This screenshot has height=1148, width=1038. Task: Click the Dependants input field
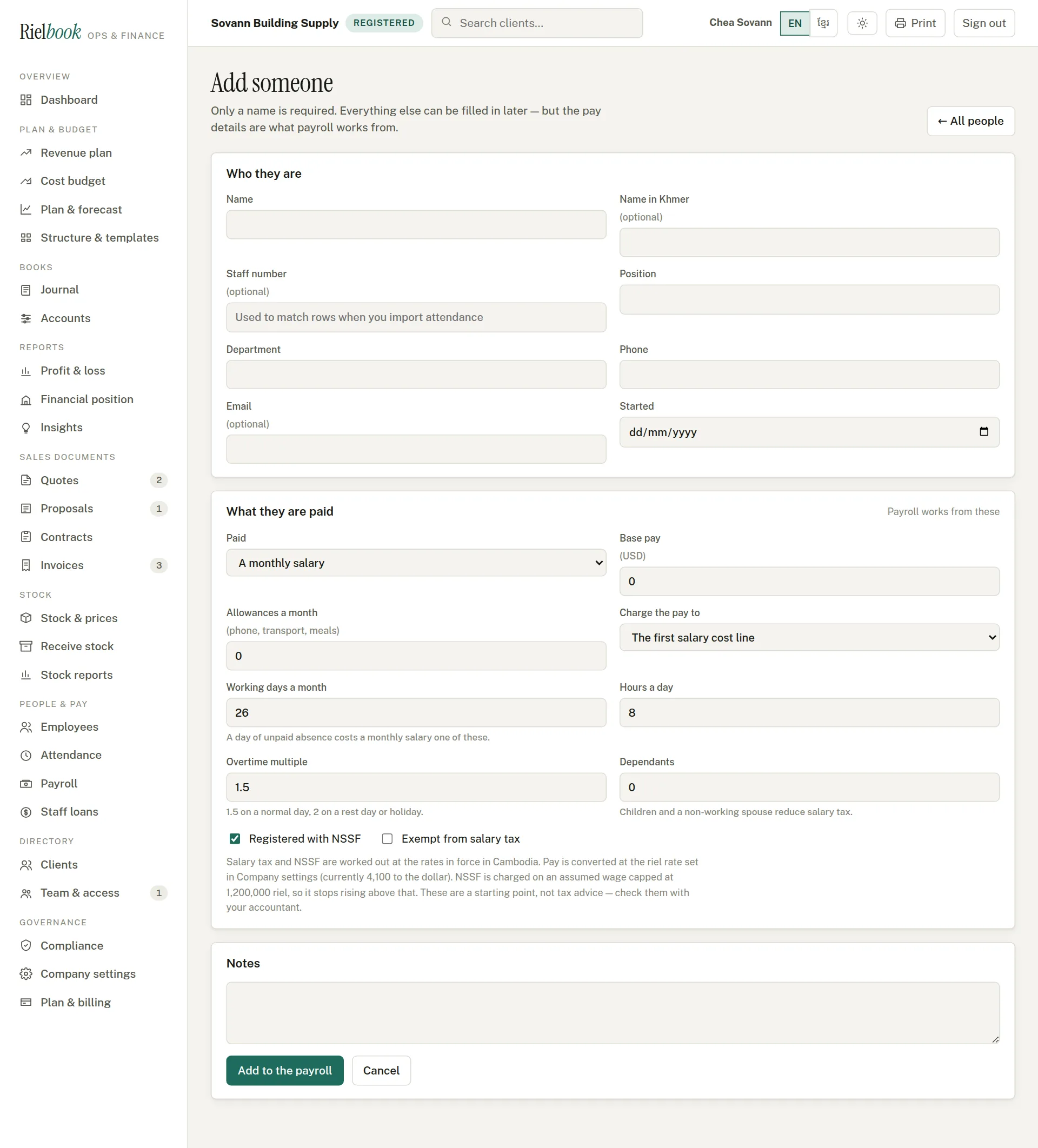point(809,787)
